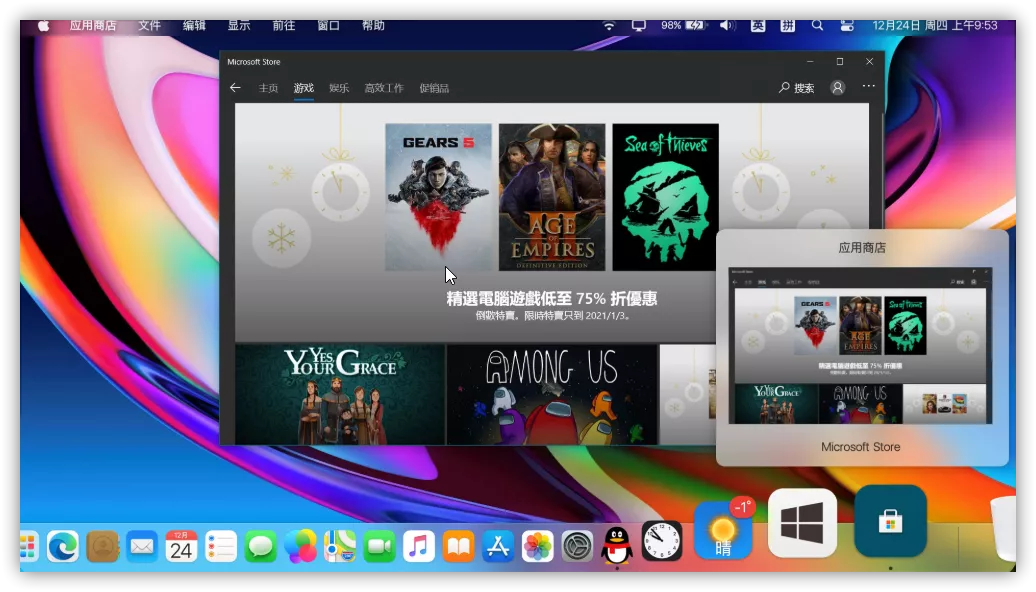The height and width of the screenshot is (592, 1036).
Task: Select the 游戏 tab
Action: 304,88
